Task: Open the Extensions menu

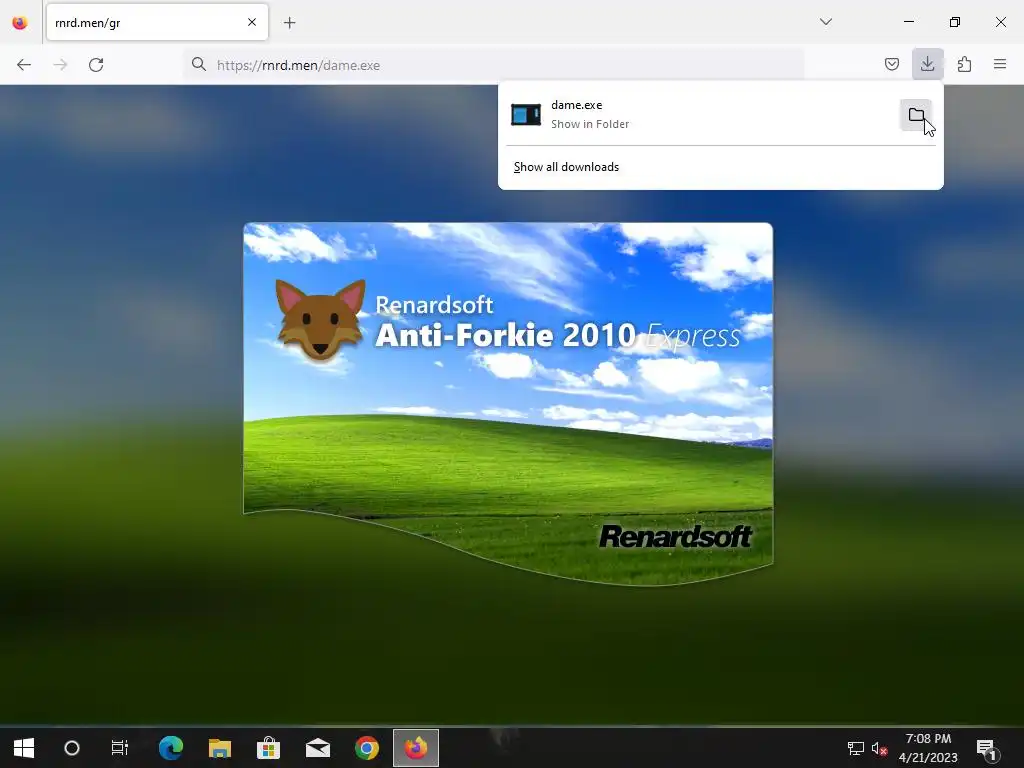Action: [964, 64]
